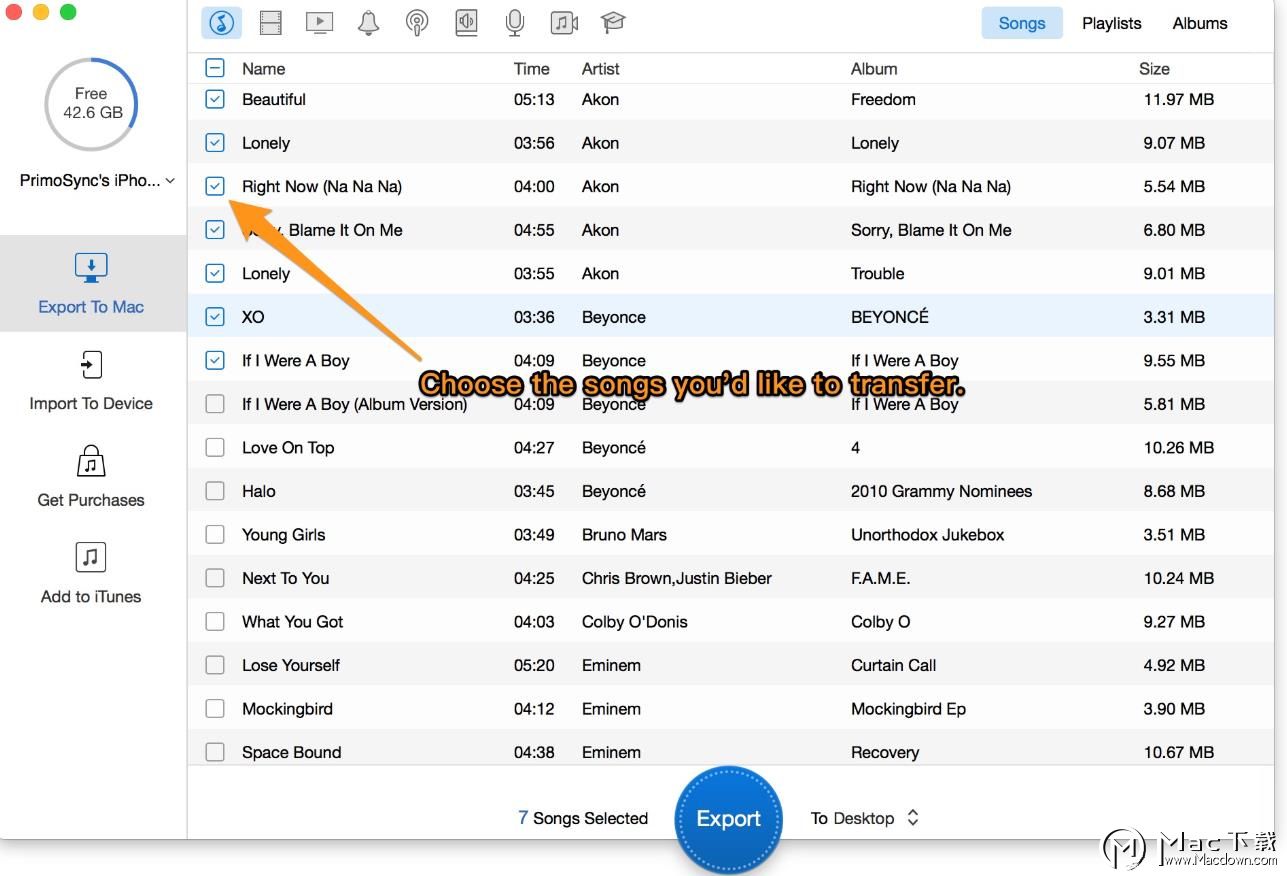Uncheck the Lonely 9.07 MB song checkbox
The width and height of the screenshot is (1287, 876).
215,143
